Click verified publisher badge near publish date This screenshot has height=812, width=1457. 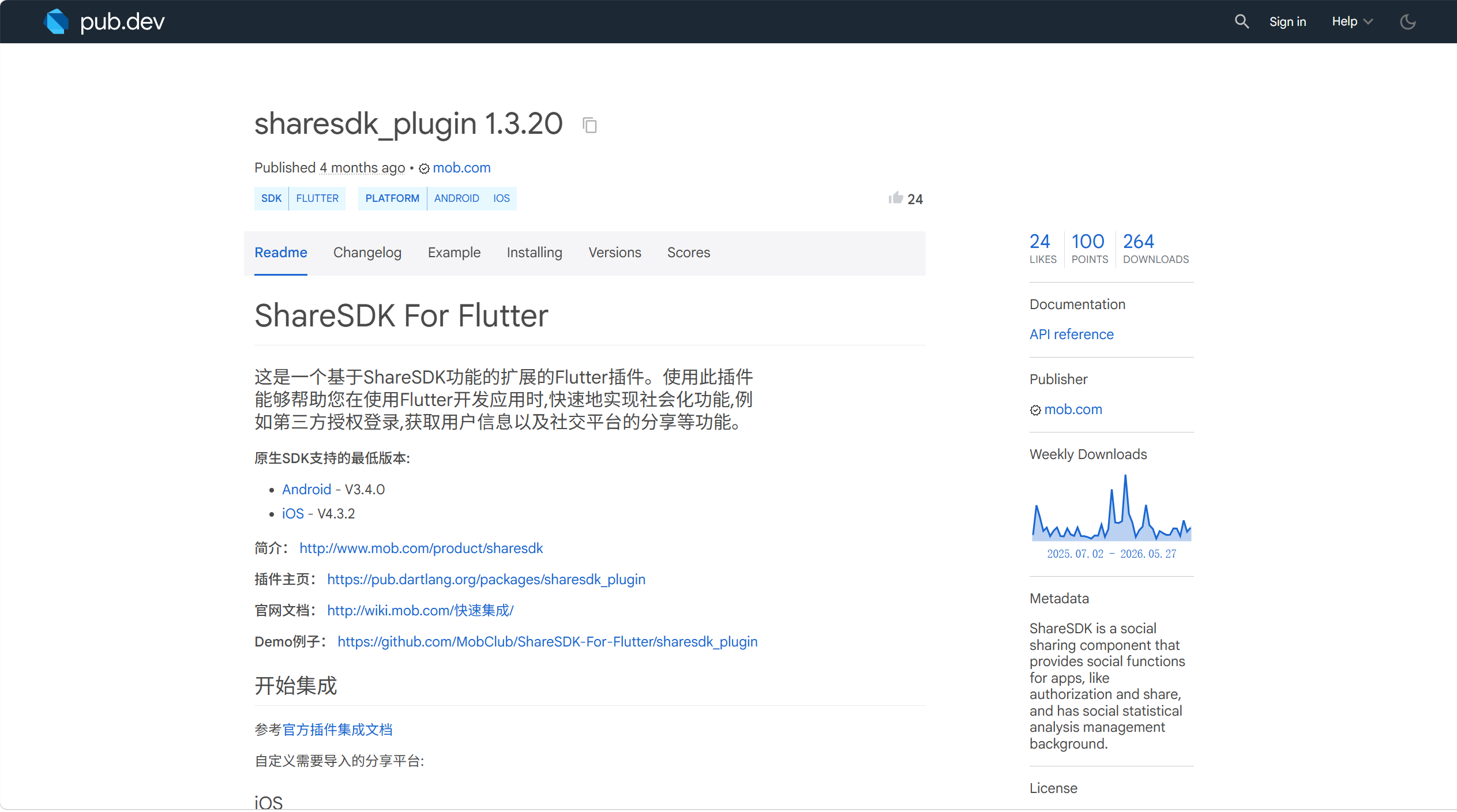[424, 168]
